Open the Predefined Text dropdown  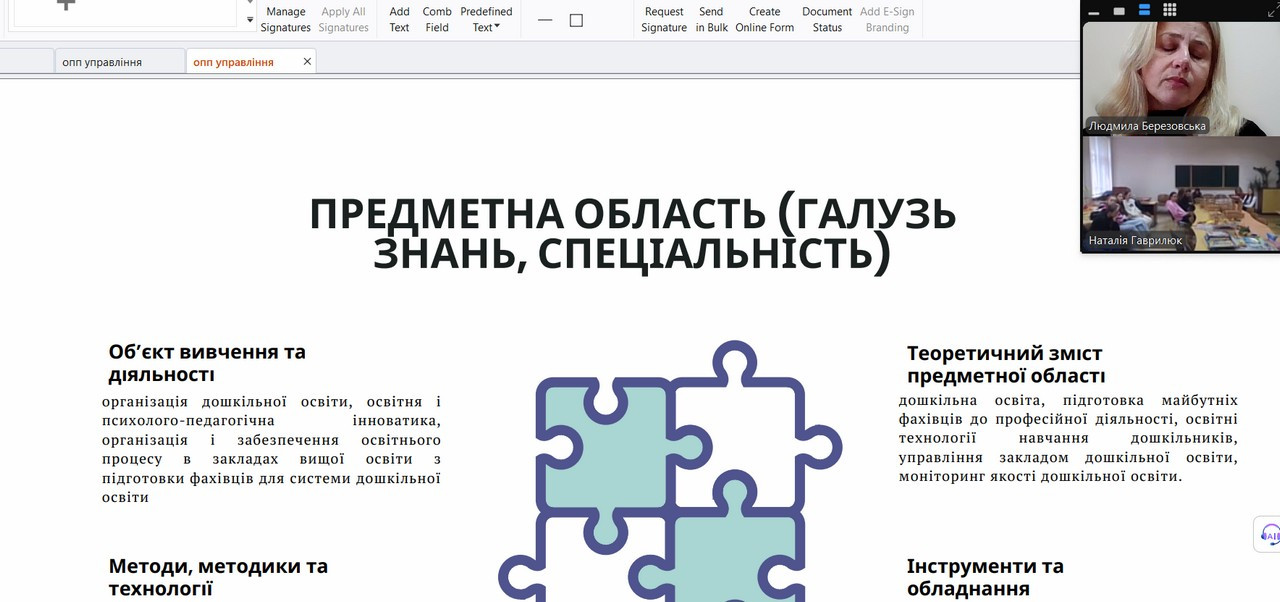click(486, 19)
